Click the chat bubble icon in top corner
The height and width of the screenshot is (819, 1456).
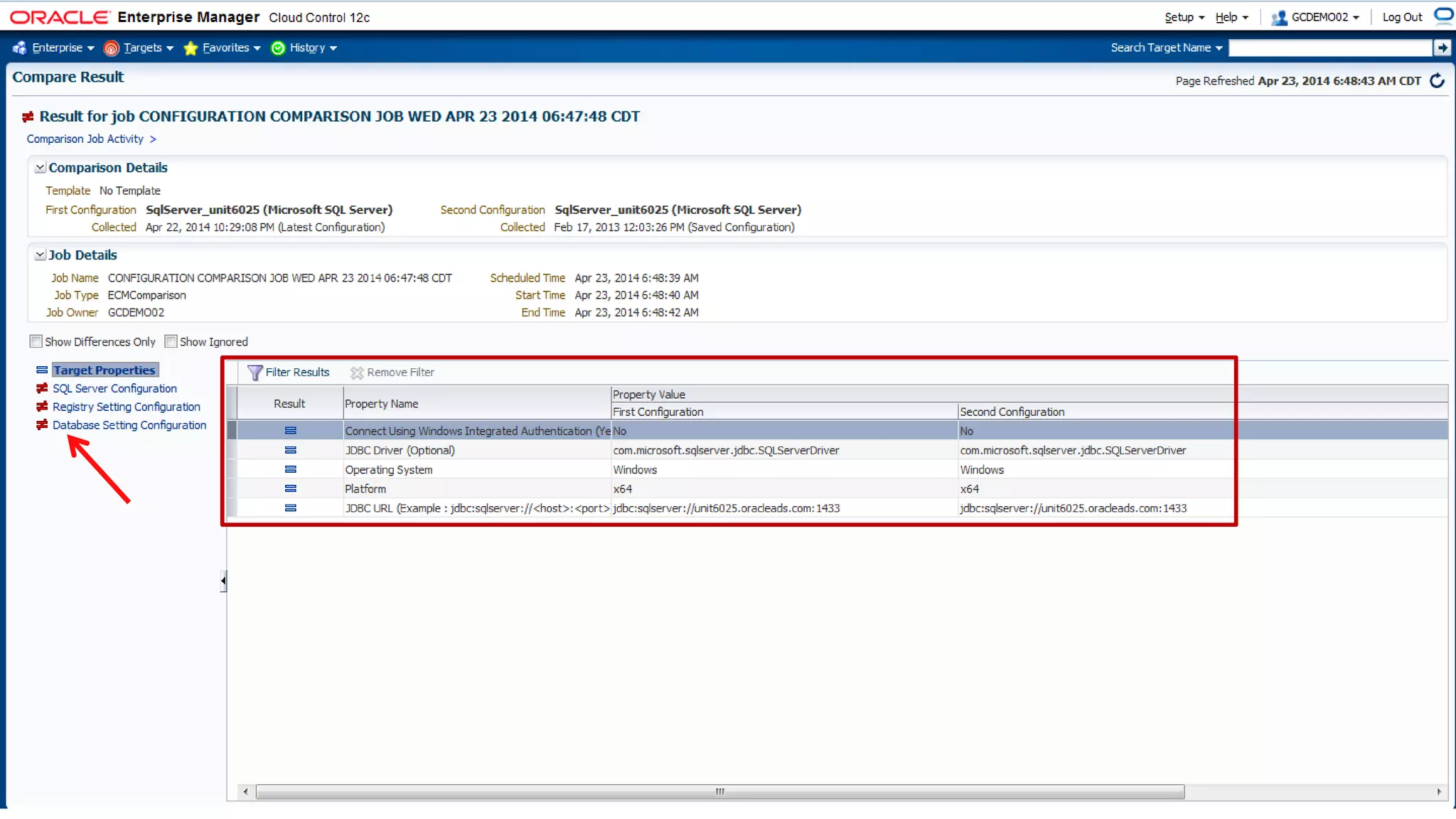[x=1444, y=16]
